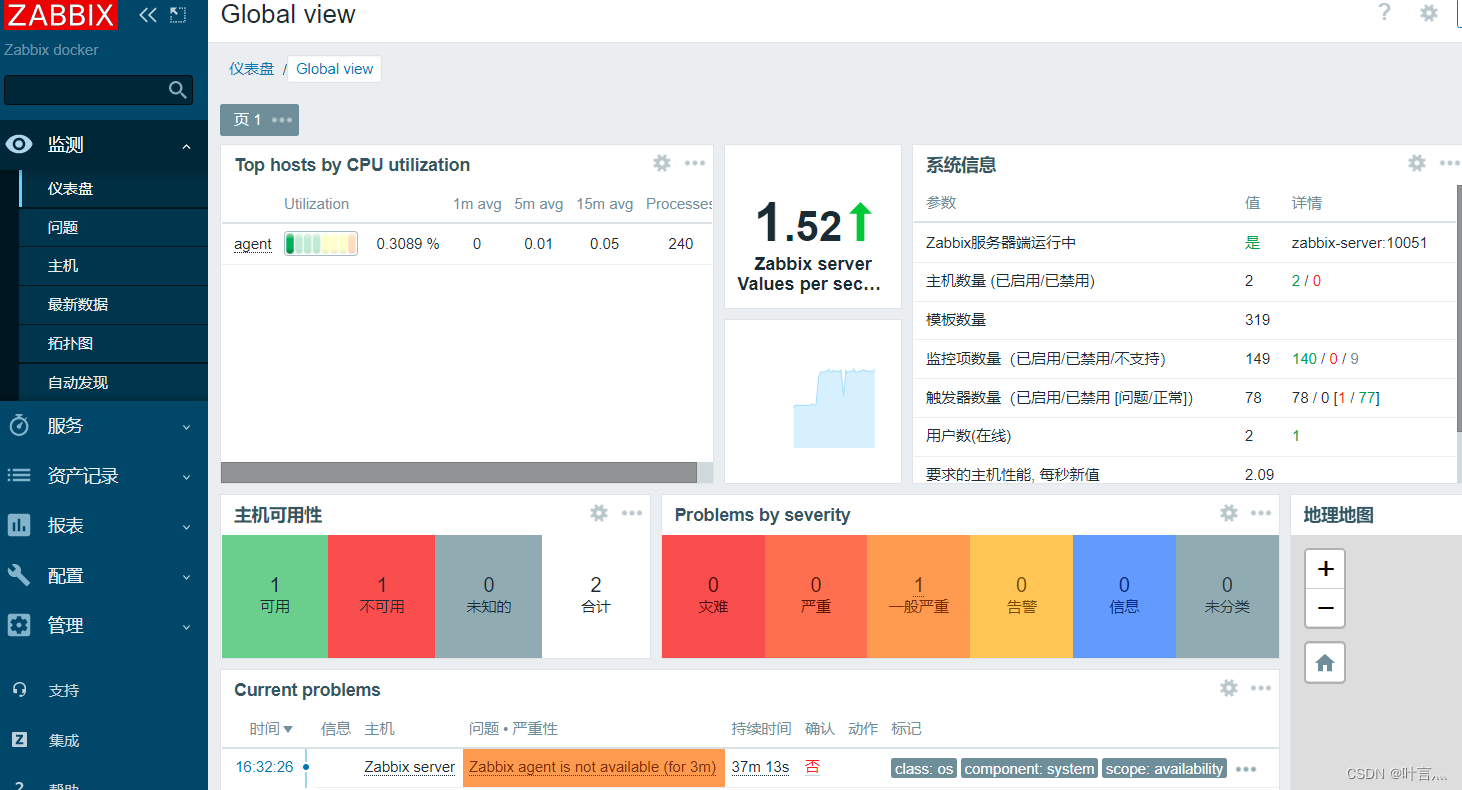This screenshot has height=790, width=1462.
Task: Click the Configuration wrench icon
Action: click(x=19, y=575)
